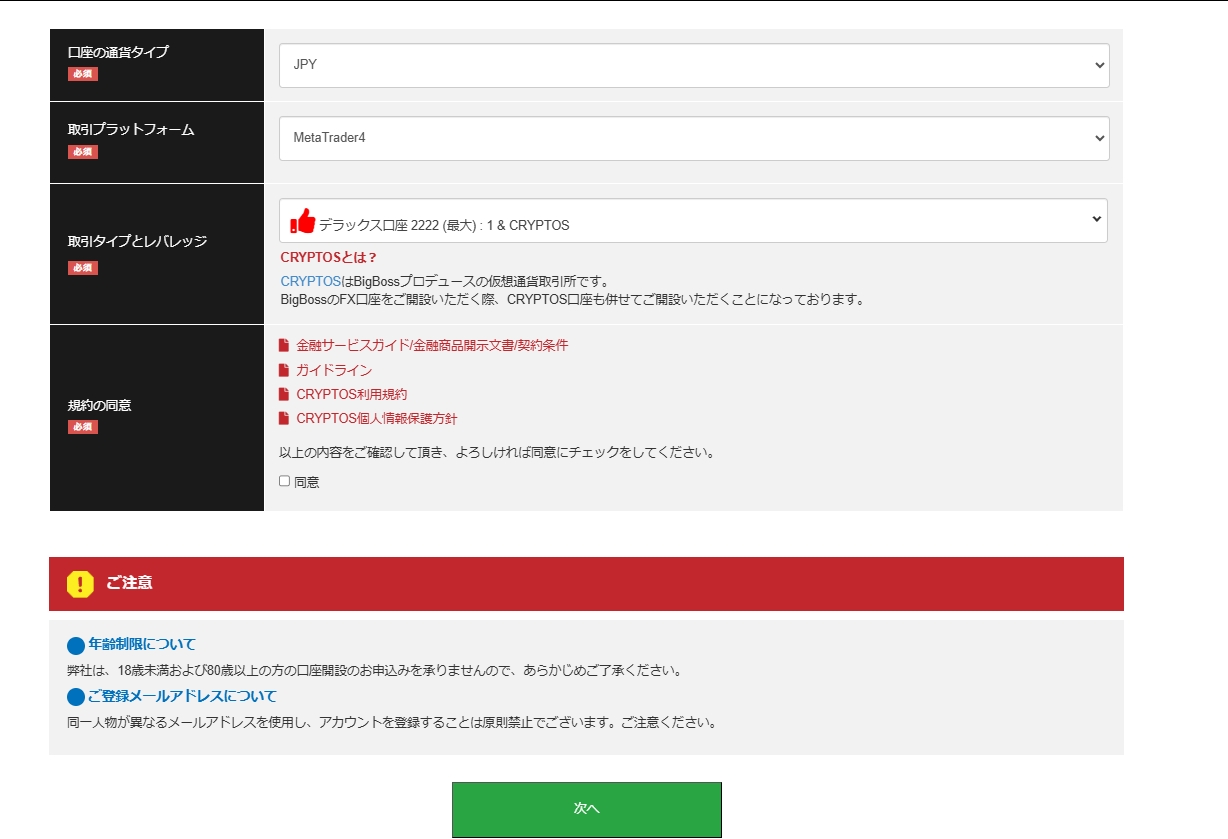Click the 年齢制限について heading
Viewport: 1228px width, 839px height.
[142, 644]
